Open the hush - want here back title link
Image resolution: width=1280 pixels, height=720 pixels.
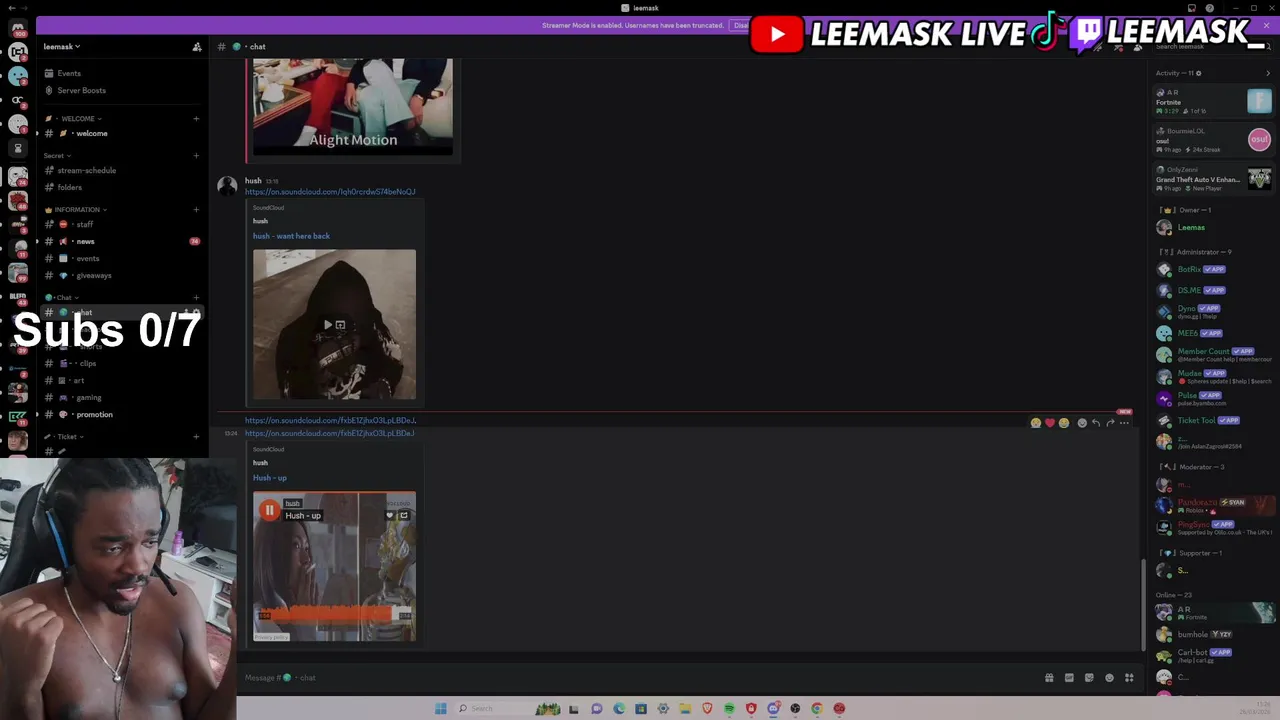(x=291, y=236)
